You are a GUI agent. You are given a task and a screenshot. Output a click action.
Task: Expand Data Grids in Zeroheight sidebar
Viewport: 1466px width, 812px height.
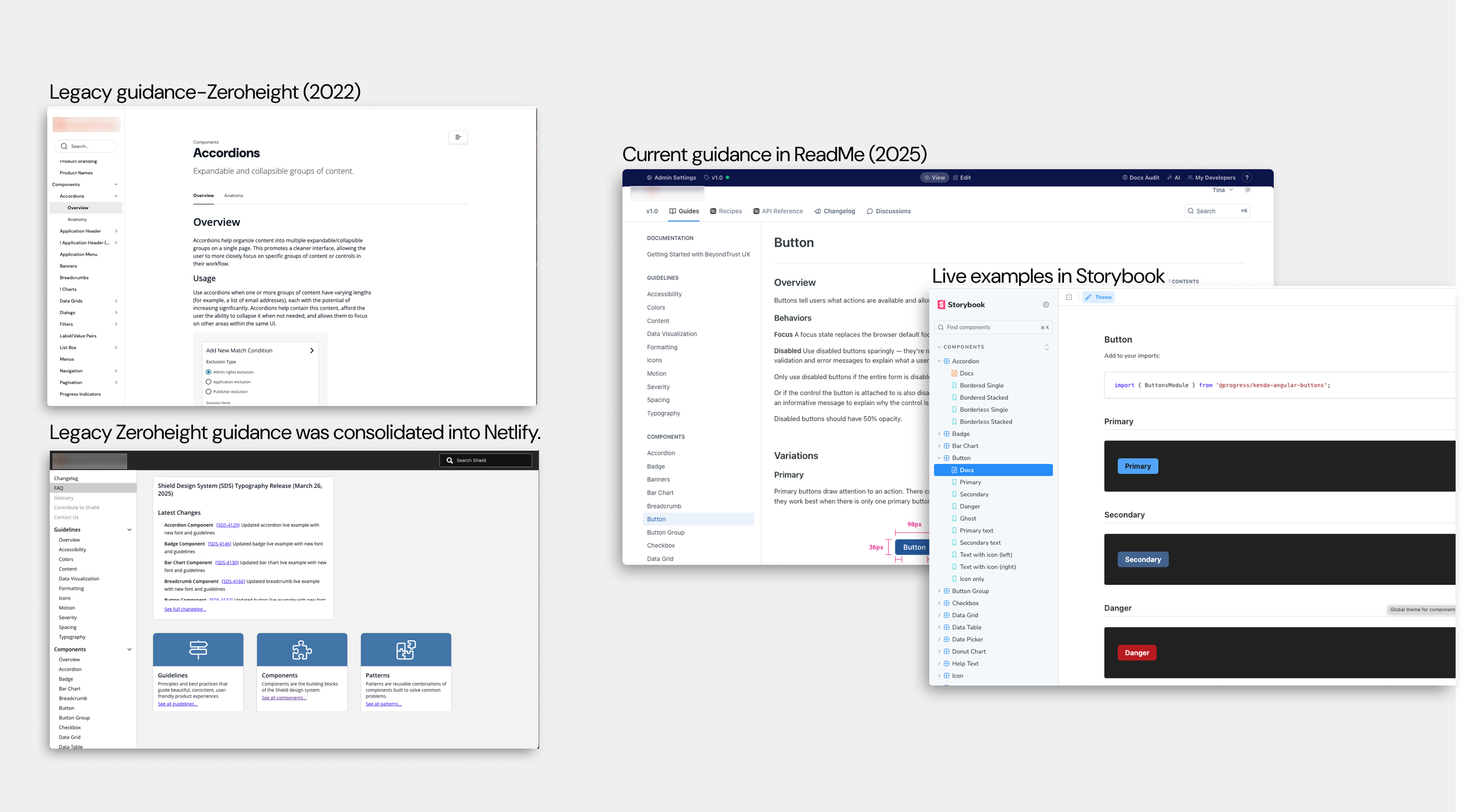116,301
